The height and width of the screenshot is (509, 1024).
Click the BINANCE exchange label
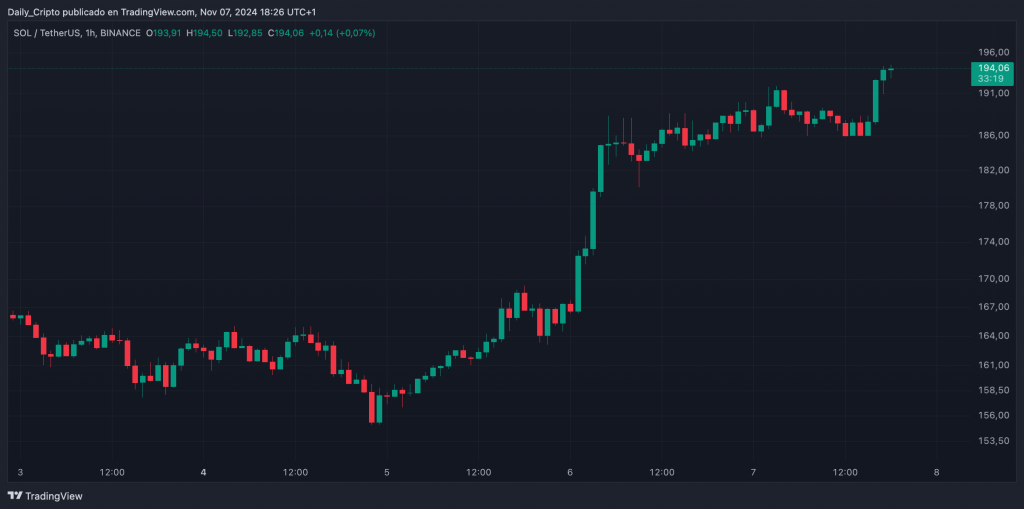click(x=119, y=32)
